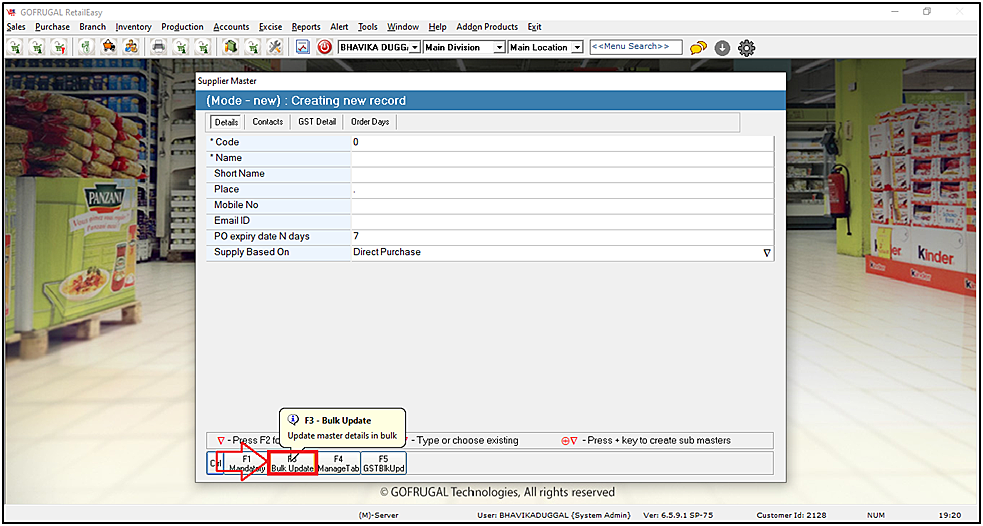This screenshot has width=983, height=526.
Task: Switch to the GST Detail tab
Action: pyautogui.click(x=317, y=122)
